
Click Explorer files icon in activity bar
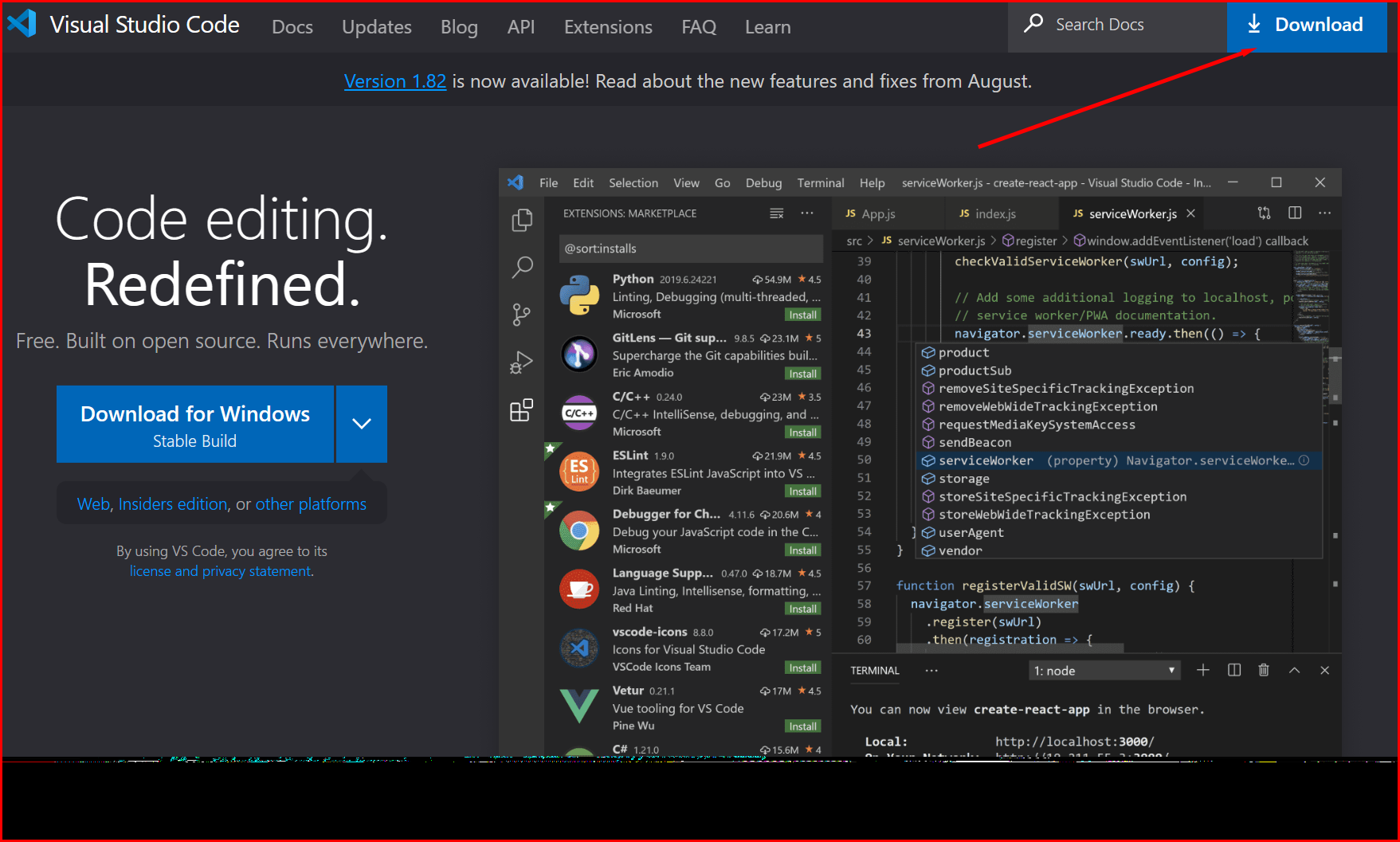[x=522, y=220]
